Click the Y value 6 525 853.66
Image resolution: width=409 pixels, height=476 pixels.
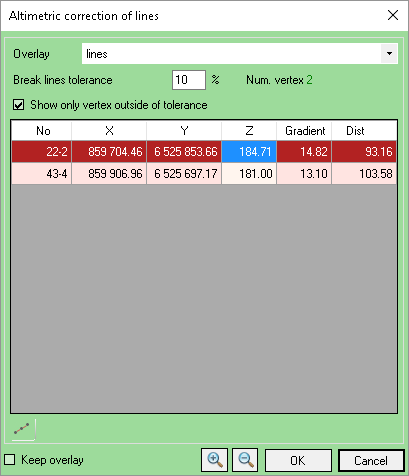pos(184,152)
